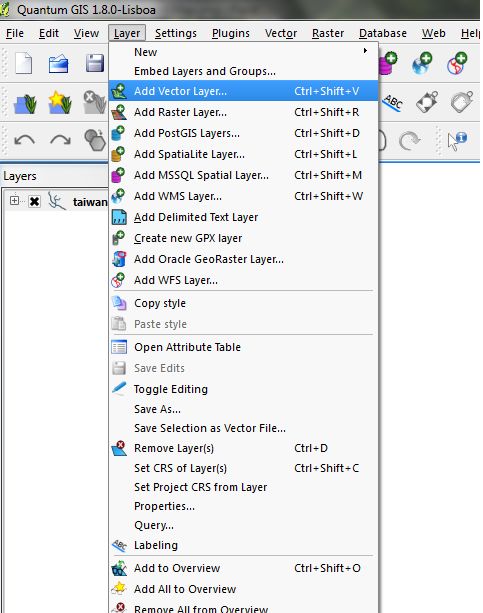483x613 pixels.
Task: Click the star new layer toolbar icon
Action: [59, 102]
